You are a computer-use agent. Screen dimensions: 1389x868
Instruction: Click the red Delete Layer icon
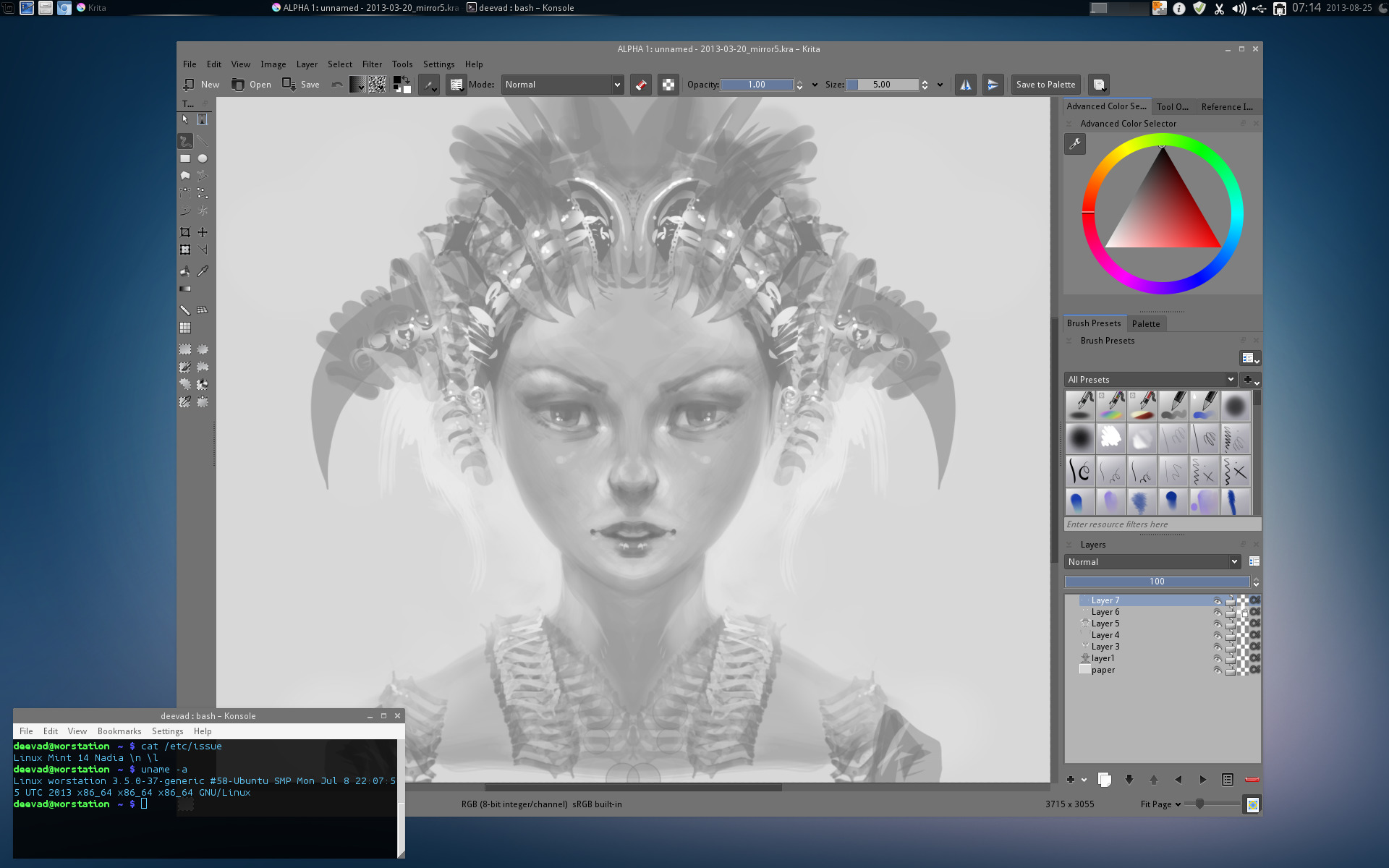pyautogui.click(x=1252, y=780)
